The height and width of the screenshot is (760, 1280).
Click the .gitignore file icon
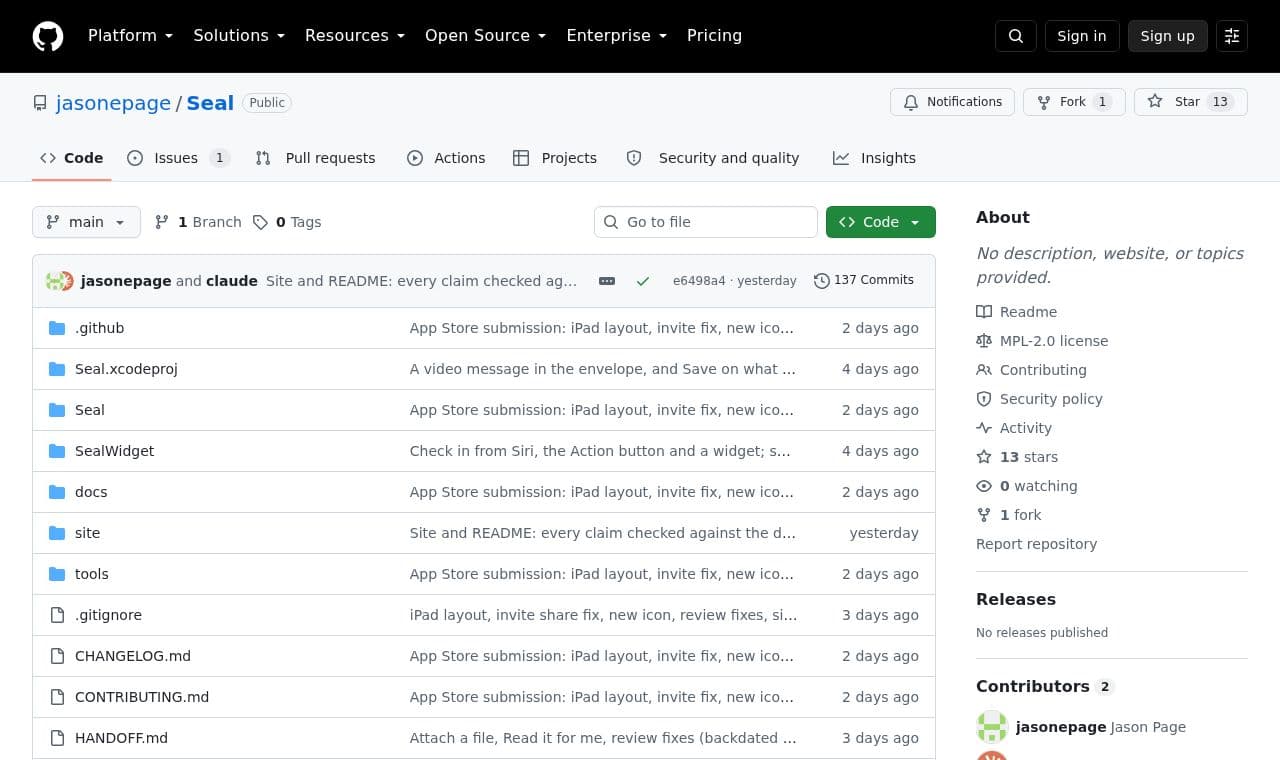click(x=57, y=615)
